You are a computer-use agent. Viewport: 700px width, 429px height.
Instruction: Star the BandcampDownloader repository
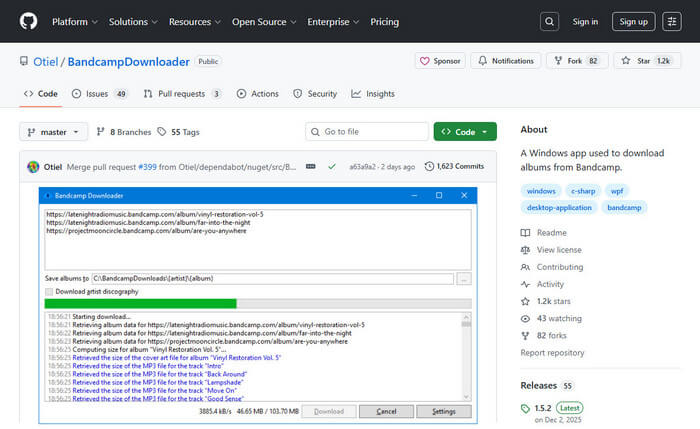646,61
